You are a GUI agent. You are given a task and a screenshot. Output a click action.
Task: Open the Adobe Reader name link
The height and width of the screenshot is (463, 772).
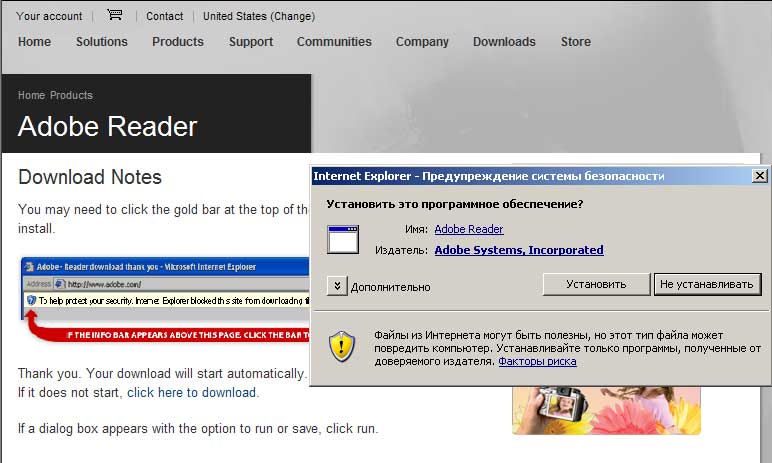click(469, 229)
